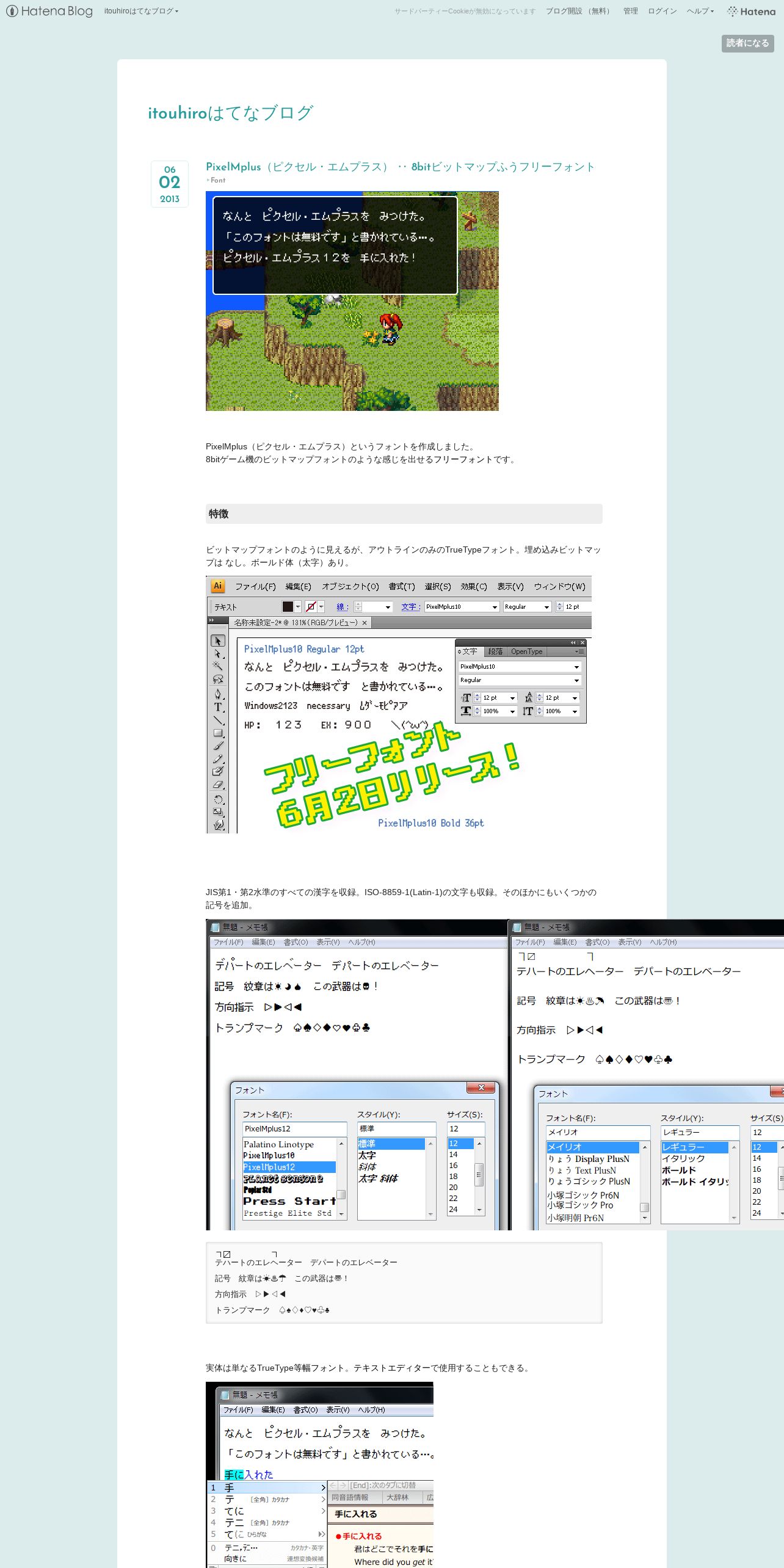Click the Hatena logo at the far right

(x=751, y=11)
